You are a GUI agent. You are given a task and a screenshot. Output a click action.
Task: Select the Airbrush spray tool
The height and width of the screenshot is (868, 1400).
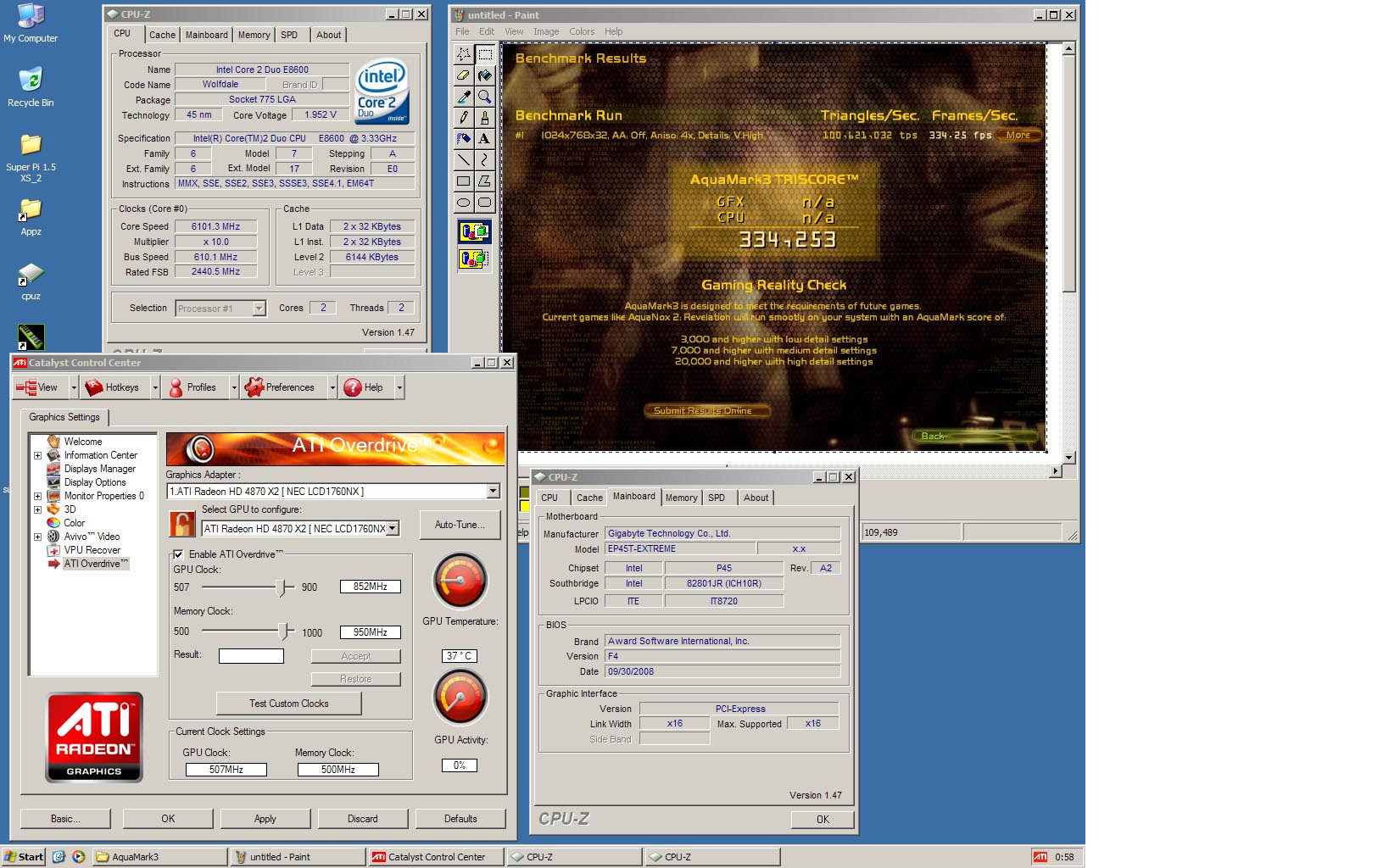click(x=463, y=138)
